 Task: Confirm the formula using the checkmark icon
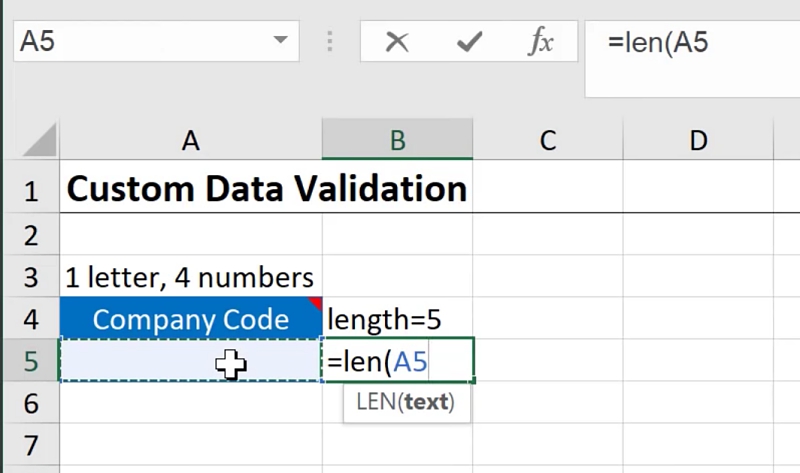point(468,42)
